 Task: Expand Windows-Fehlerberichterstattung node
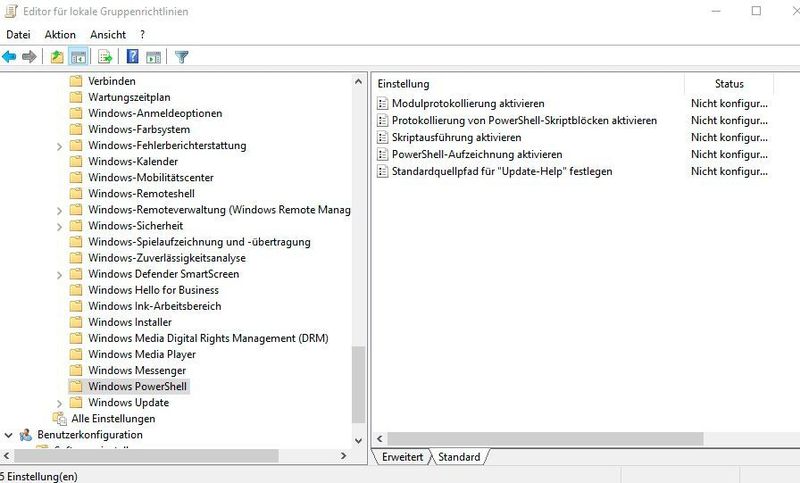pos(59,146)
